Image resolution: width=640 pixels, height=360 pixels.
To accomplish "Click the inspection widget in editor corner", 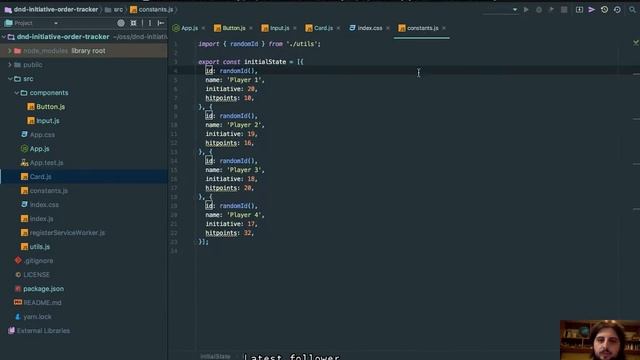I will pos(636,43).
